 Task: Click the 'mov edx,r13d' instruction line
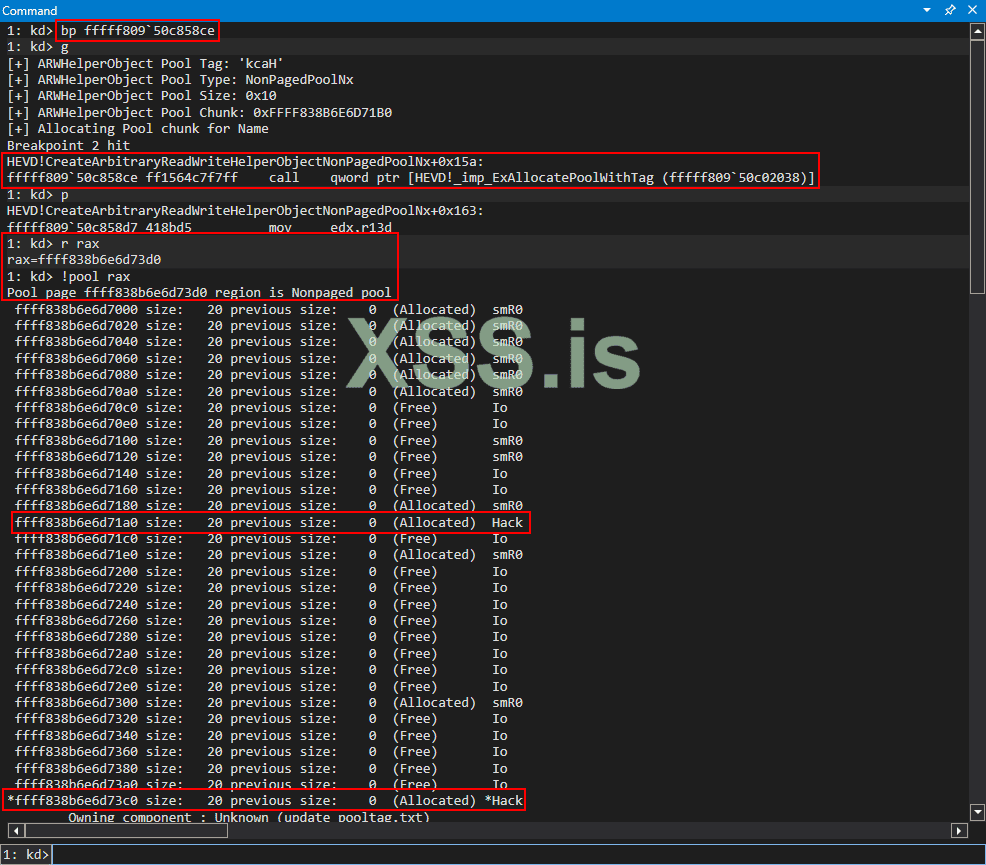point(199,228)
